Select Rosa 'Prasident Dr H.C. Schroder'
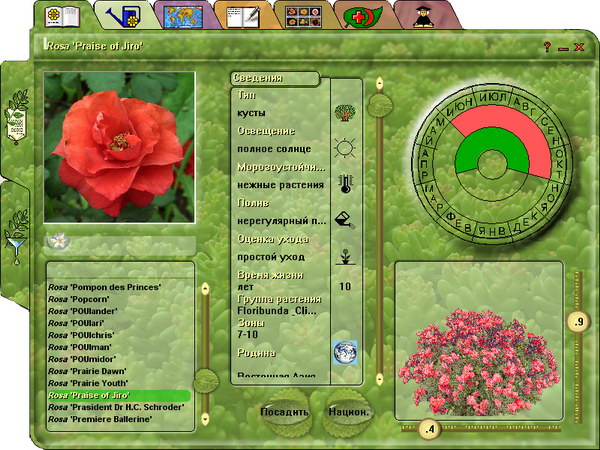Viewport: 600px width, 450px height. coord(116,407)
